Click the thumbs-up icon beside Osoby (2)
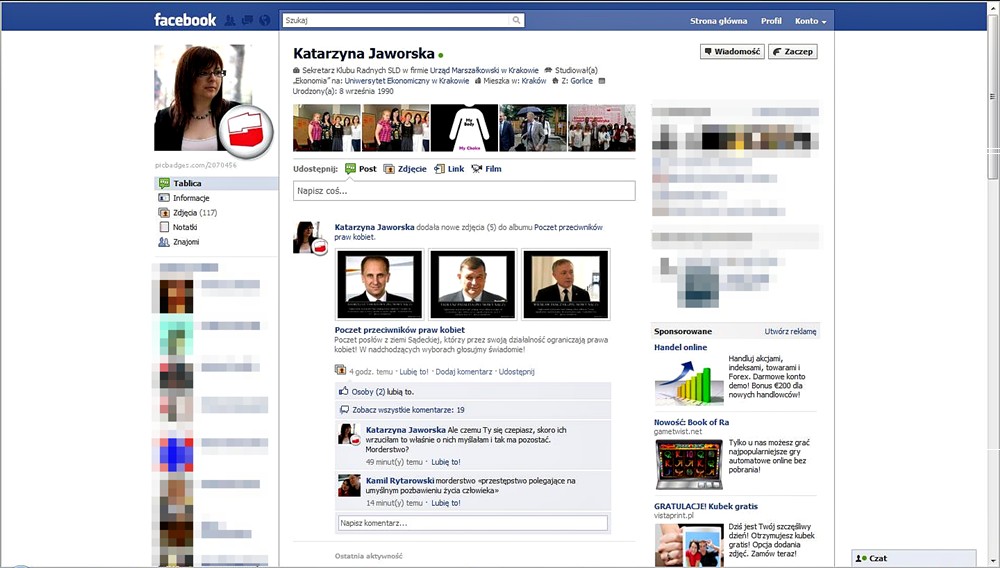Viewport: 1000px width, 568px height. click(x=344, y=391)
